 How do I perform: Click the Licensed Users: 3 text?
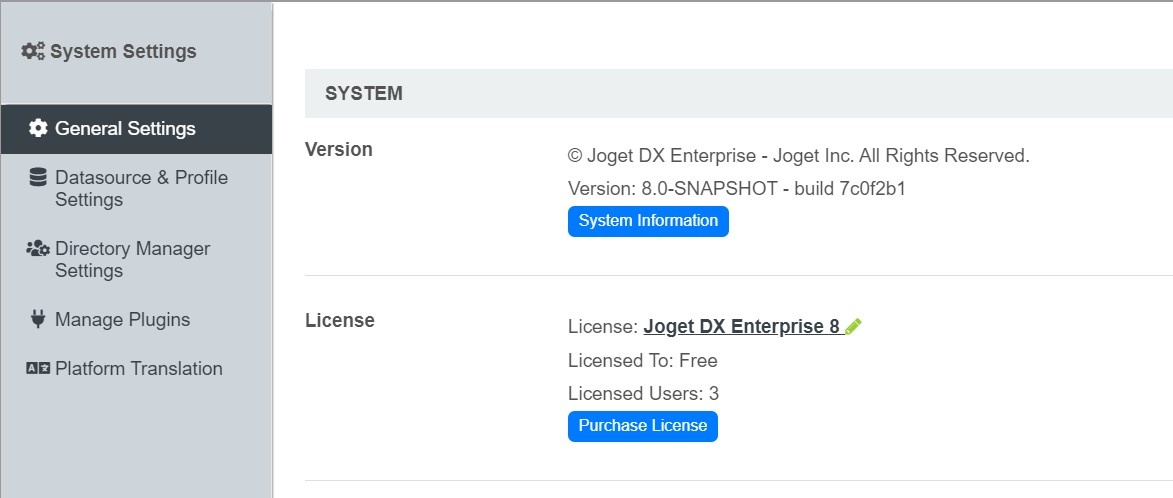click(x=643, y=393)
